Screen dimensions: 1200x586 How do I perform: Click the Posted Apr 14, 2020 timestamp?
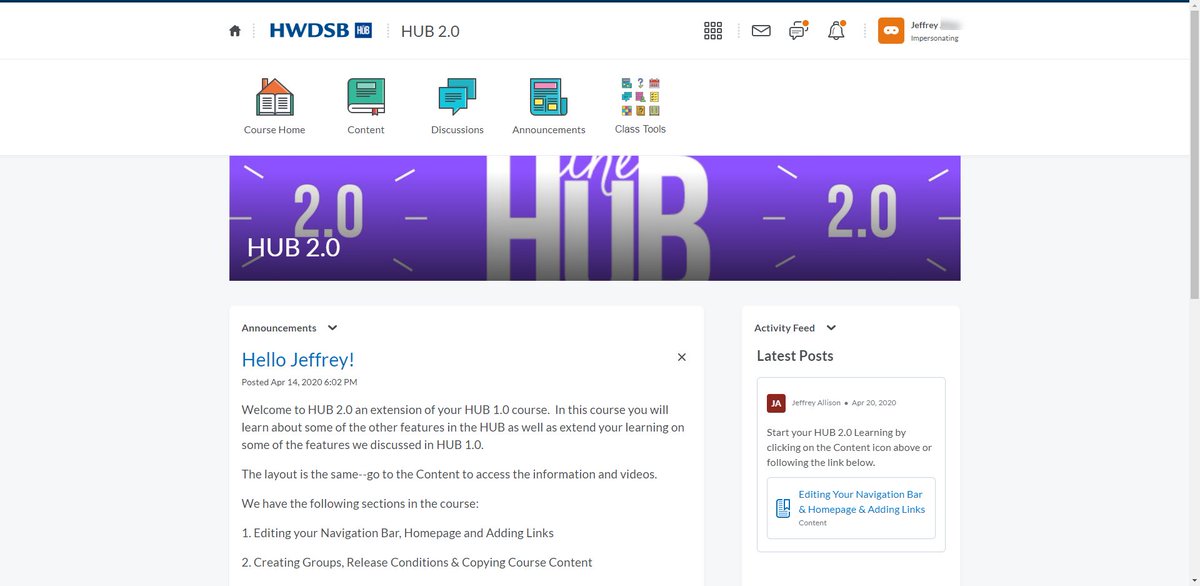click(299, 382)
